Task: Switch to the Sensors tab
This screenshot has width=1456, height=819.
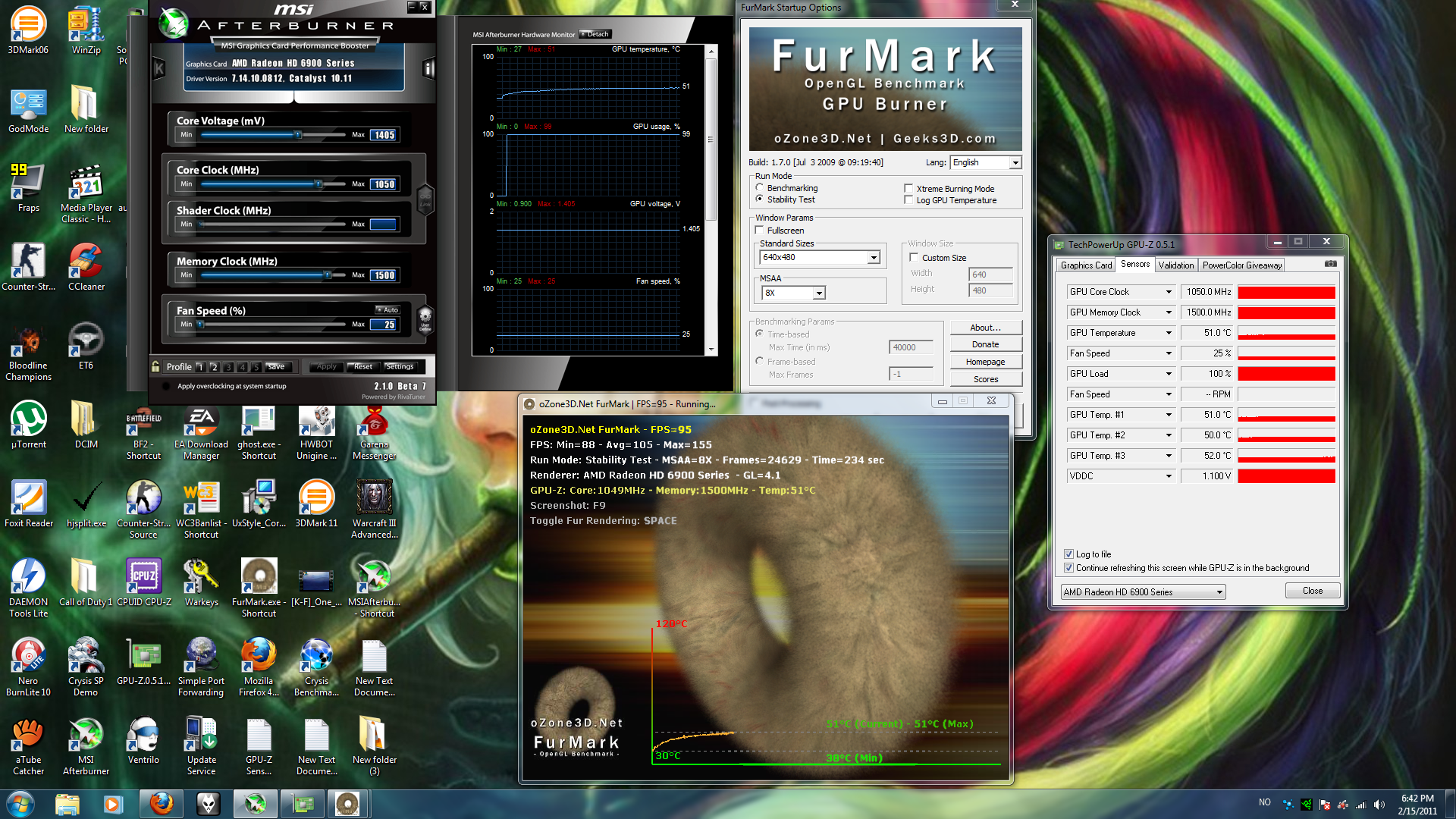Action: 1134,264
